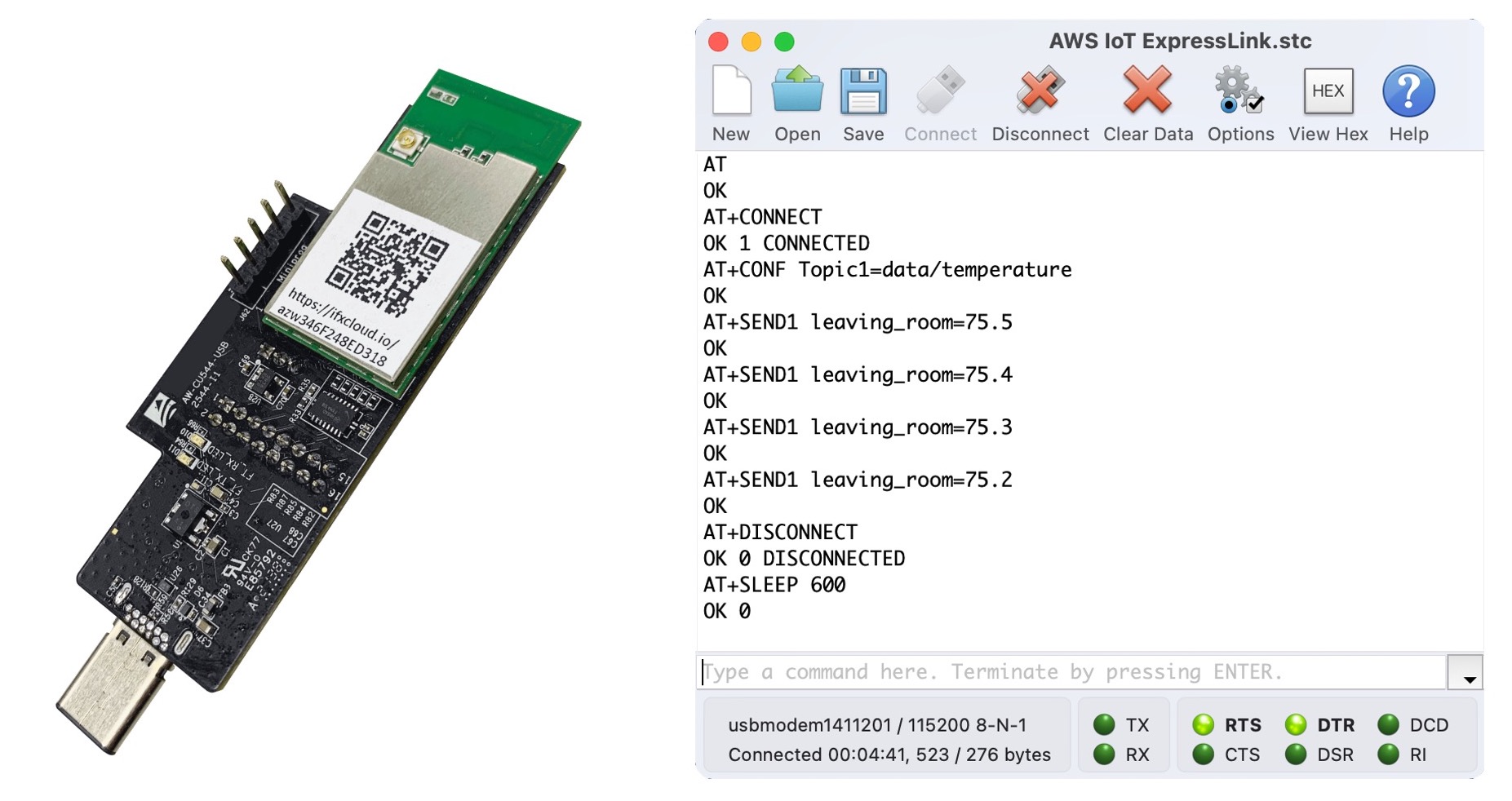Toggle the DTR signal indicator
Viewport: 1512px width, 801px height.
(x=1296, y=724)
